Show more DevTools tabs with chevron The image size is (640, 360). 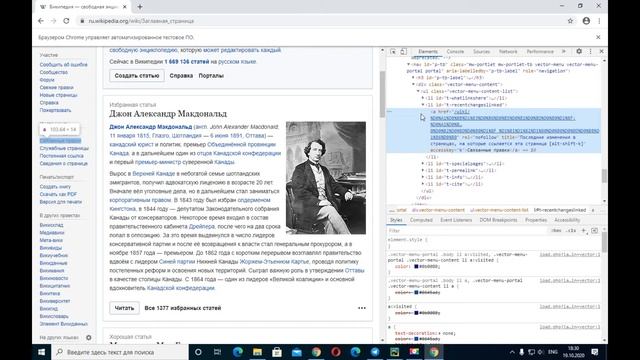point(564,51)
